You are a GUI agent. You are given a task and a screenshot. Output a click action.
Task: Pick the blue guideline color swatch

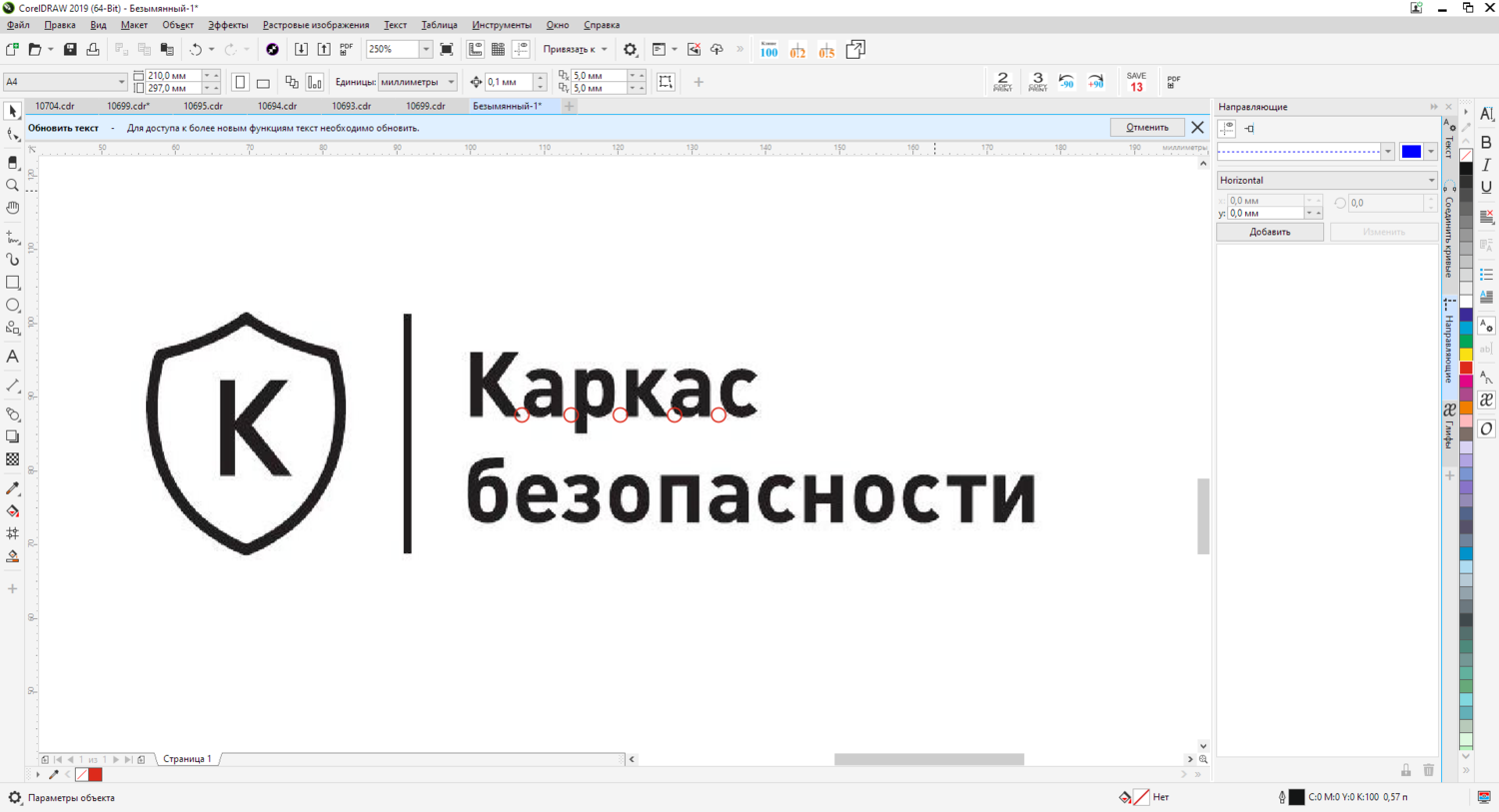[x=1411, y=152]
